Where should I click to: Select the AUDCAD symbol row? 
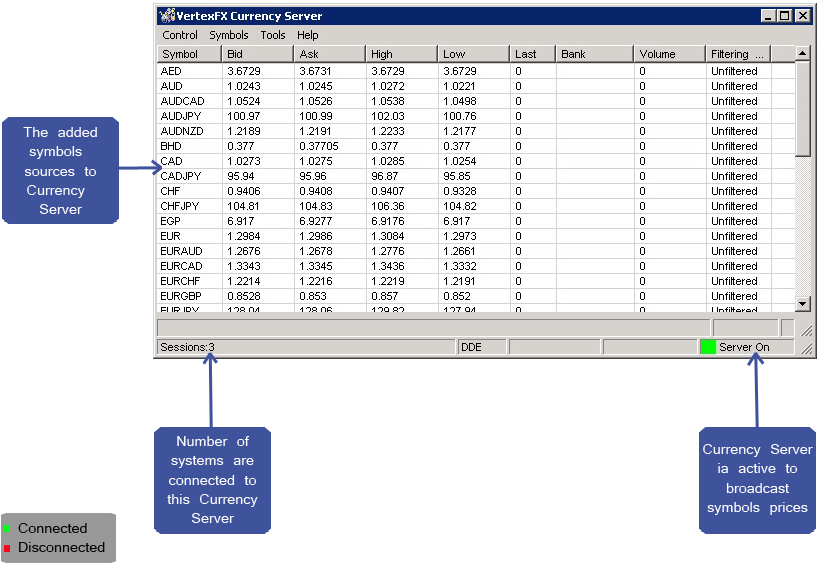click(476, 101)
